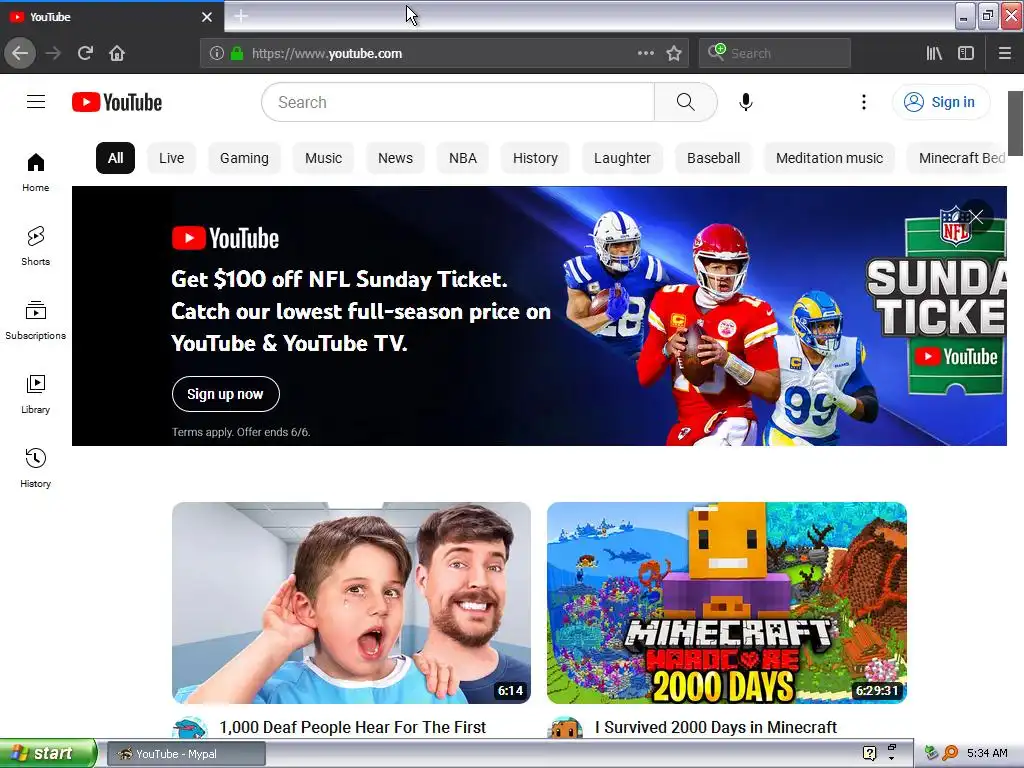Click the green padlock security icon
Screen dimensions: 1024x768
pyautogui.click(x=237, y=54)
